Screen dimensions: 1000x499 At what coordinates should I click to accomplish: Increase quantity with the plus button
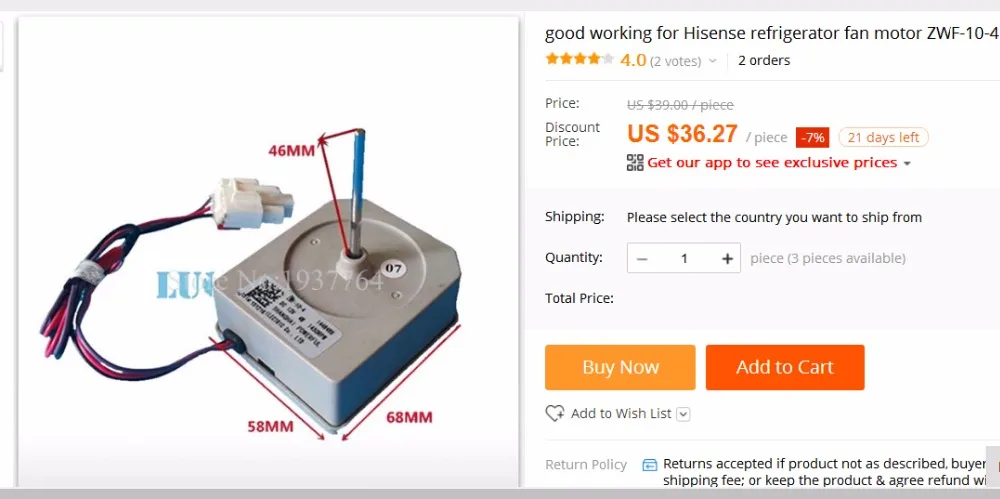[727, 258]
